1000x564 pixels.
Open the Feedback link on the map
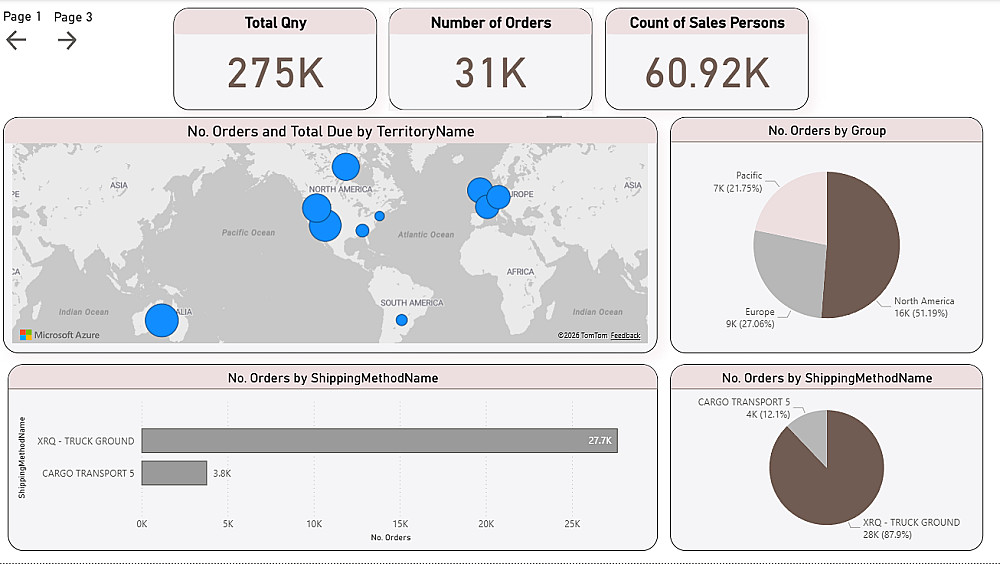[x=625, y=335]
